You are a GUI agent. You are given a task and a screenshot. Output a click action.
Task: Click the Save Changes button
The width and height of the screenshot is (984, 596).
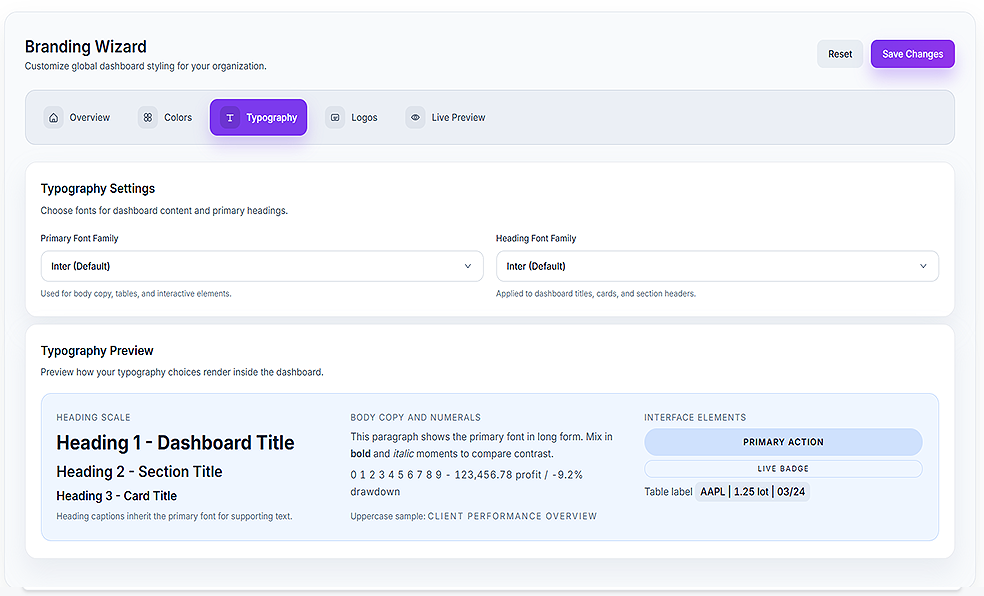point(912,54)
